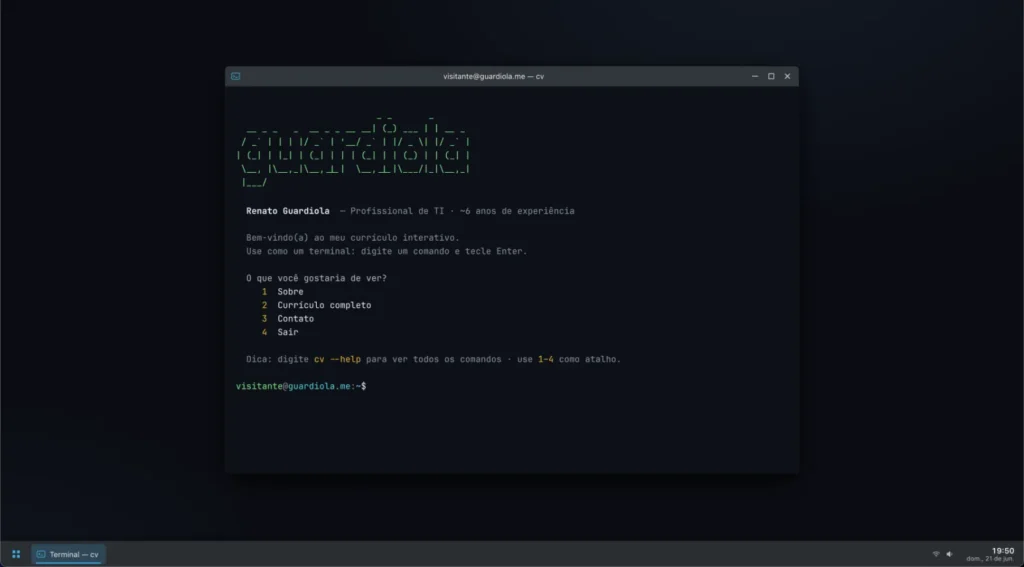
Task: Click 'Bem-vindo(a) ao meu currículo interativo.' line
Action: point(353,238)
